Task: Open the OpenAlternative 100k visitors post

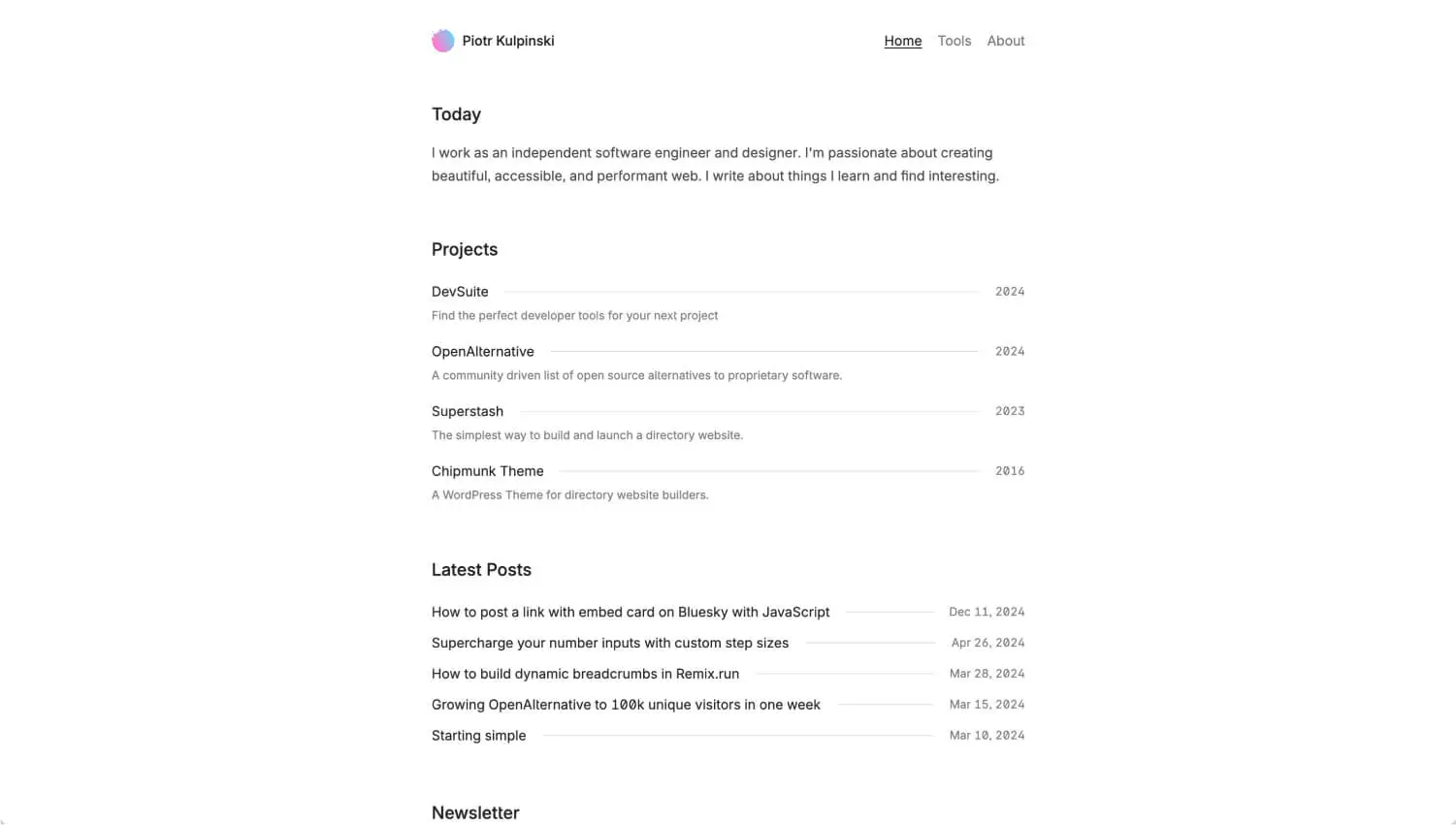Action: 626,705
